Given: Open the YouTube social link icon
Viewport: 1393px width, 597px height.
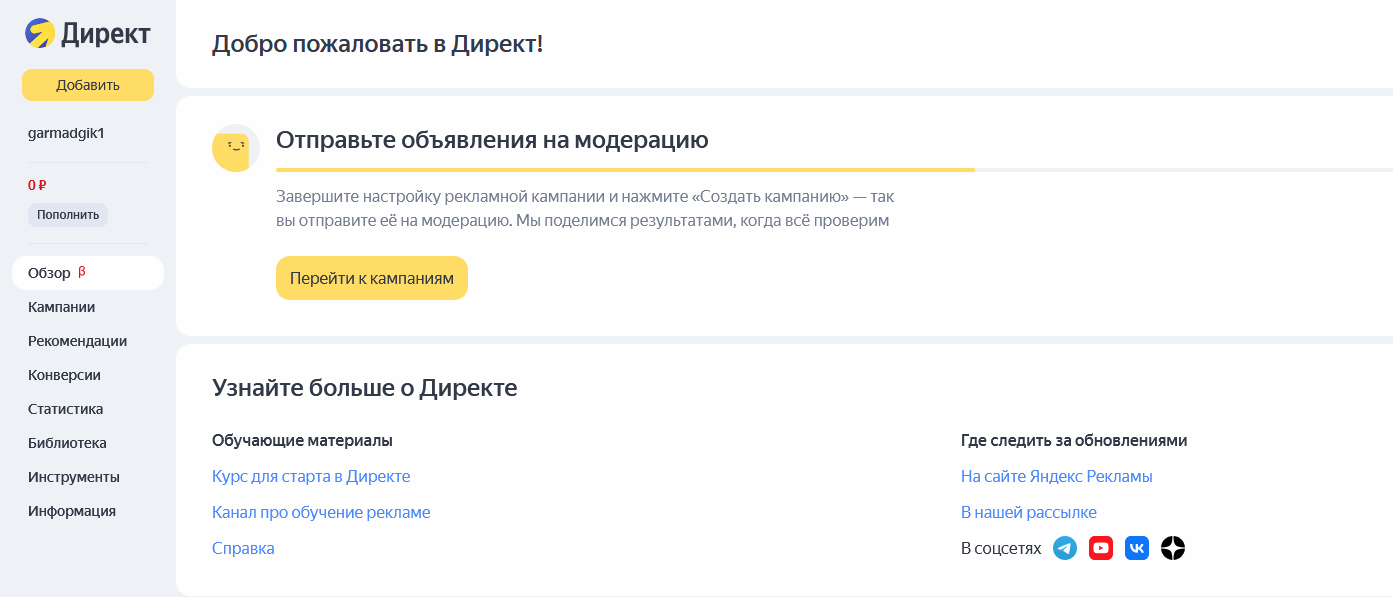Looking at the screenshot, I should pos(1101,548).
